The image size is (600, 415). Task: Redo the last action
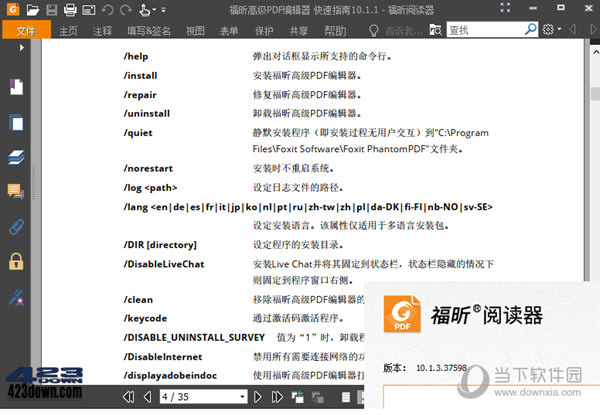tap(126, 10)
